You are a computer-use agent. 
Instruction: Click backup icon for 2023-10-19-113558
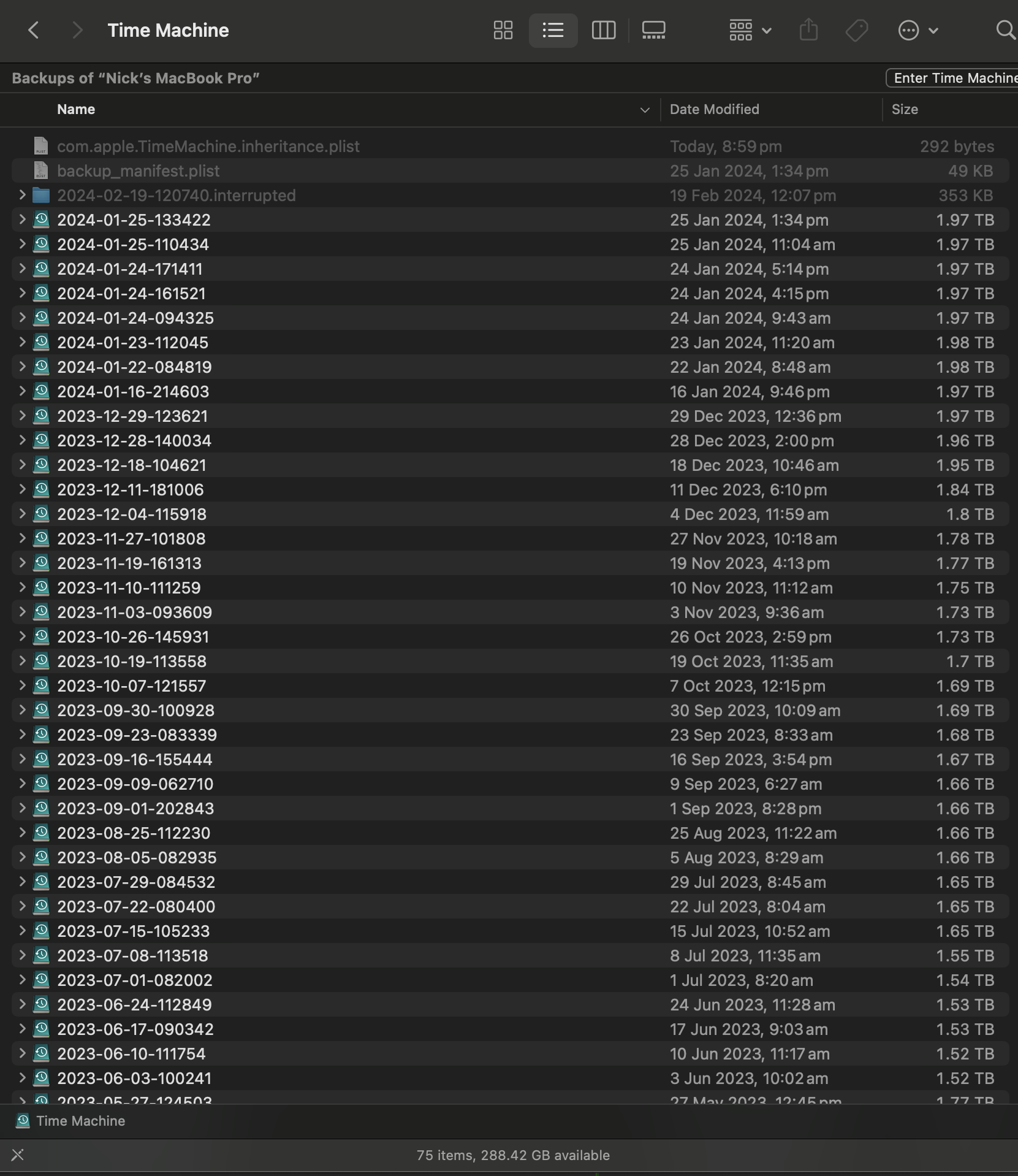click(41, 661)
